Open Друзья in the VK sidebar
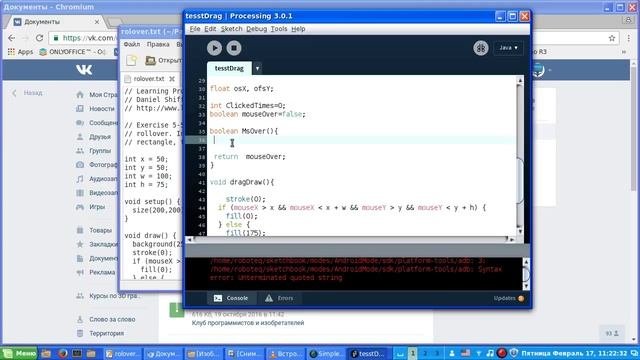640x360 pixels. [x=94, y=137]
